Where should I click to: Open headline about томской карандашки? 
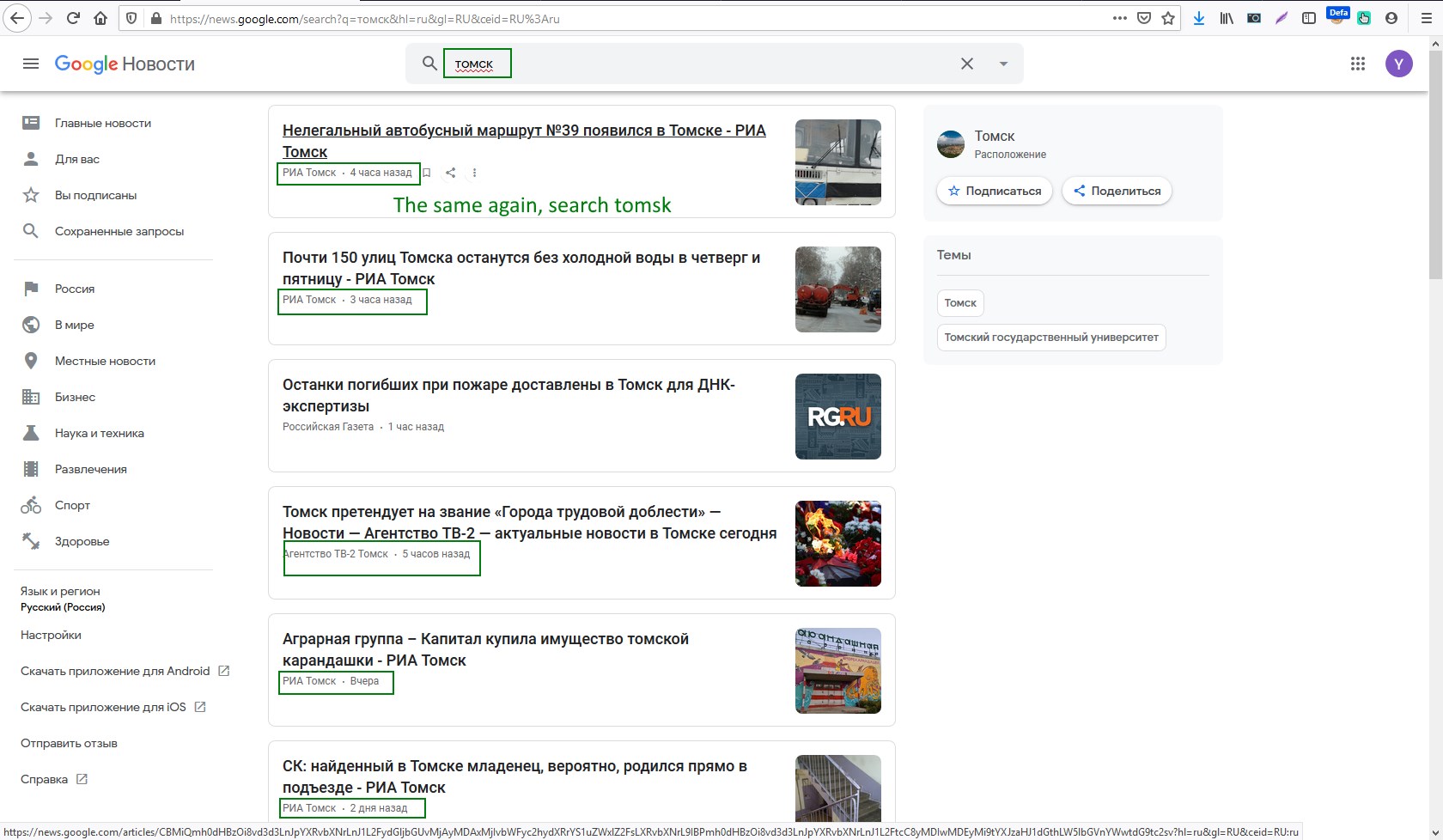[x=485, y=649]
